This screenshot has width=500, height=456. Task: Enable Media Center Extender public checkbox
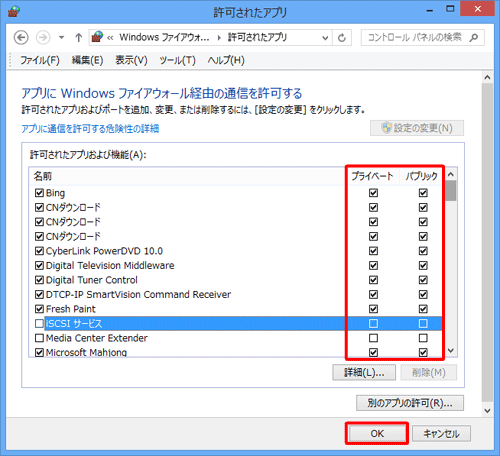(423, 338)
